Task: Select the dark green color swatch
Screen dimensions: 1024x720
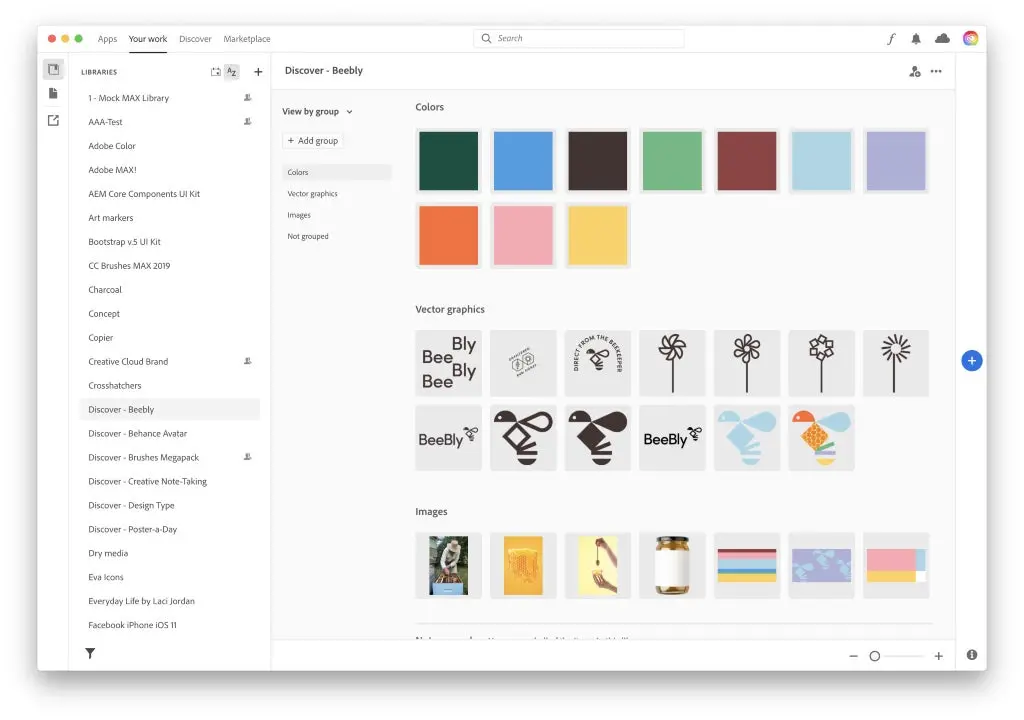Action: [448, 160]
